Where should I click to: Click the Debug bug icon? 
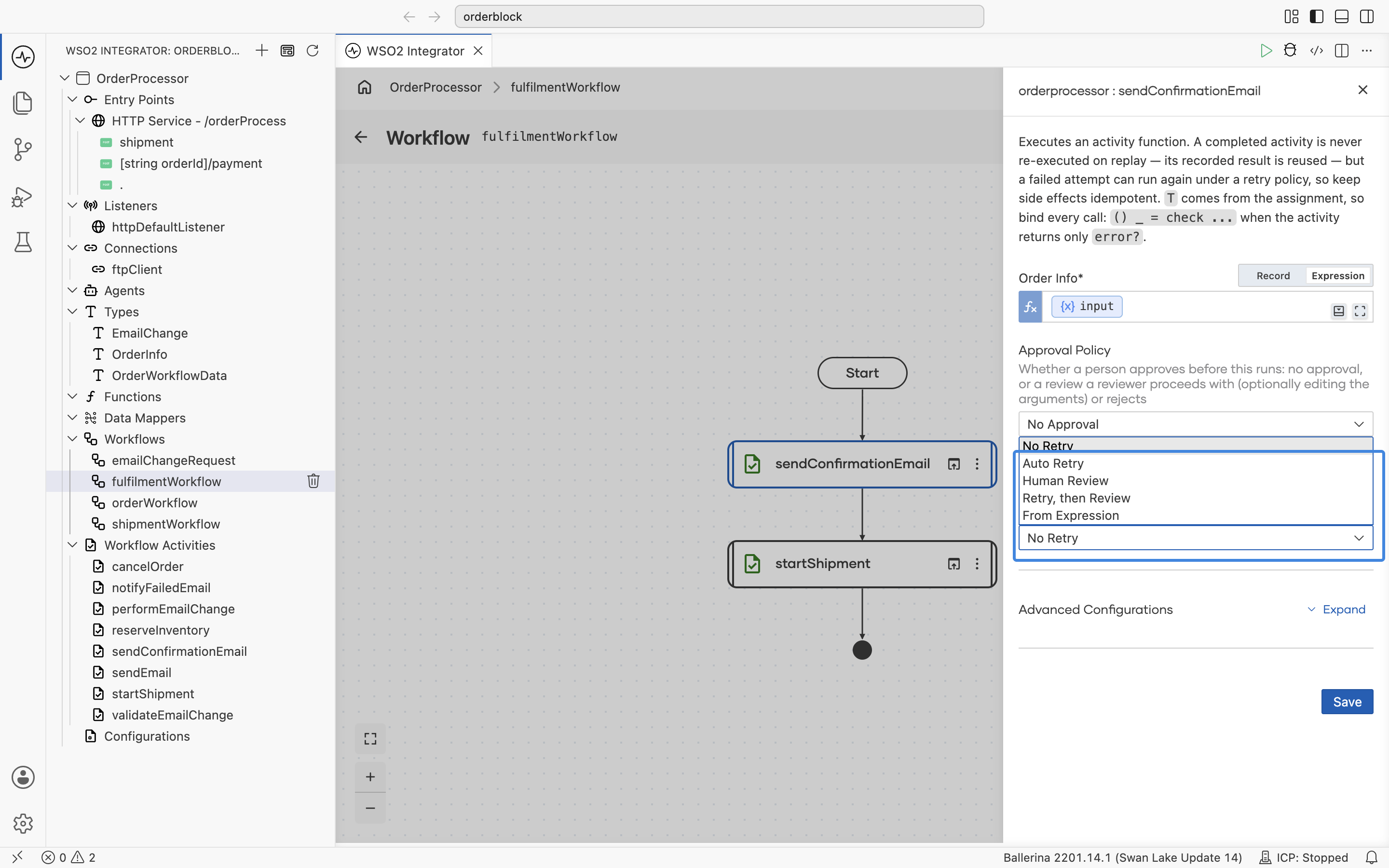(1290, 51)
